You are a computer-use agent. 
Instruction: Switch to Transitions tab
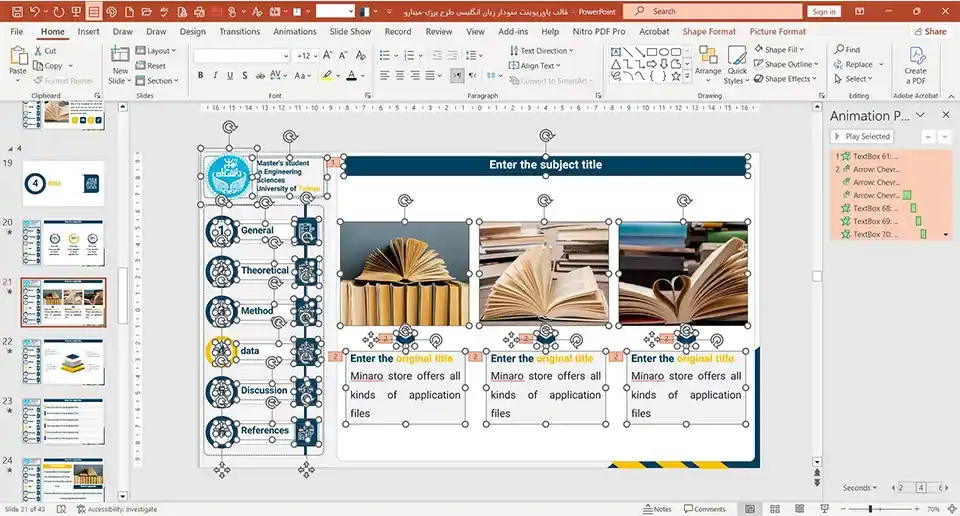239,31
